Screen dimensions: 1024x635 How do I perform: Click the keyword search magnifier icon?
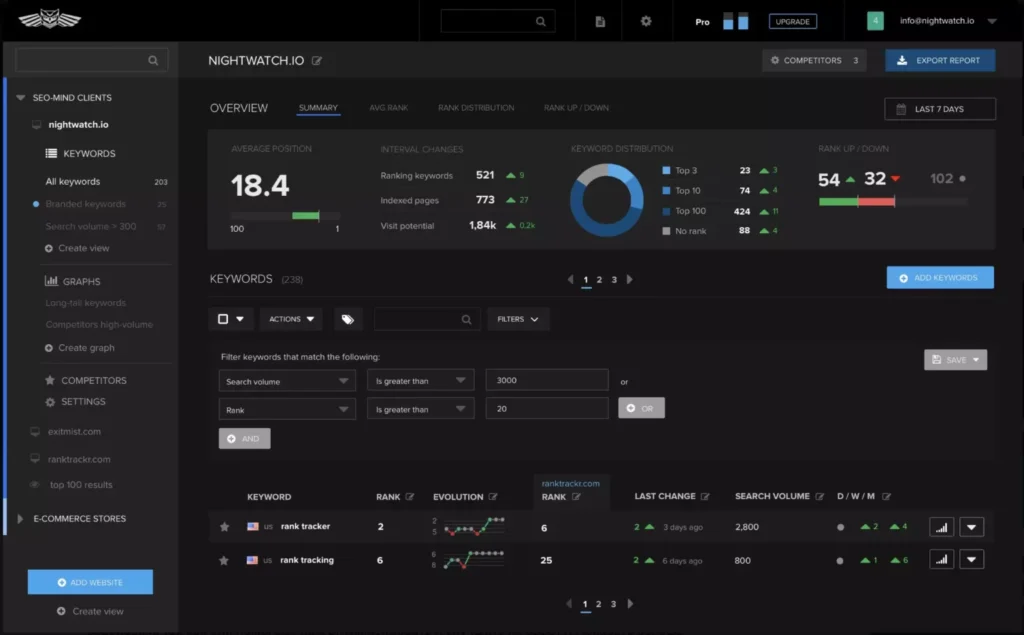point(466,319)
